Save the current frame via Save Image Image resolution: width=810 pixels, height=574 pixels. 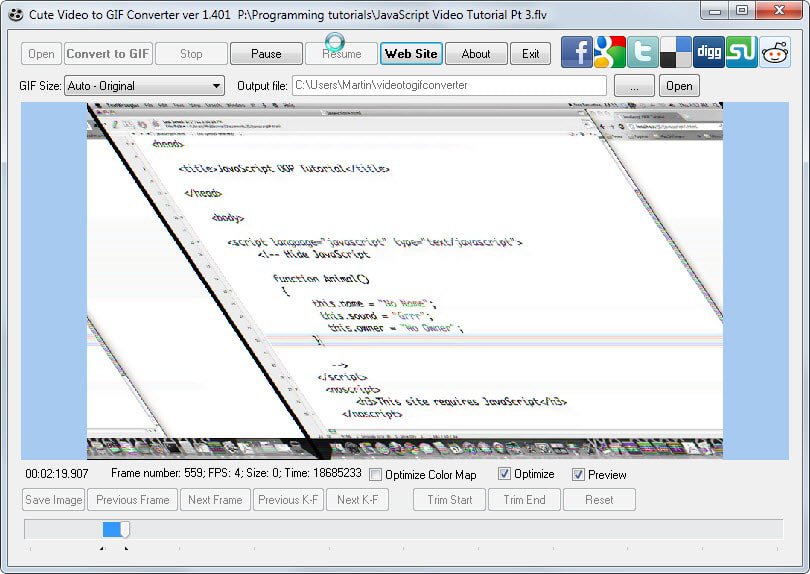[54, 500]
